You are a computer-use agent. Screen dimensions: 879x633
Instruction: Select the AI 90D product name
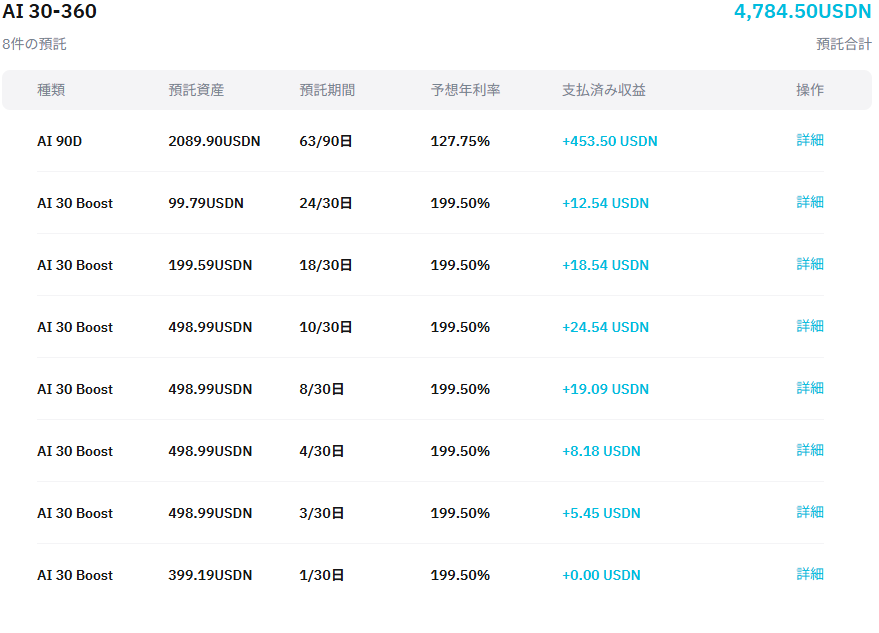(x=59, y=141)
